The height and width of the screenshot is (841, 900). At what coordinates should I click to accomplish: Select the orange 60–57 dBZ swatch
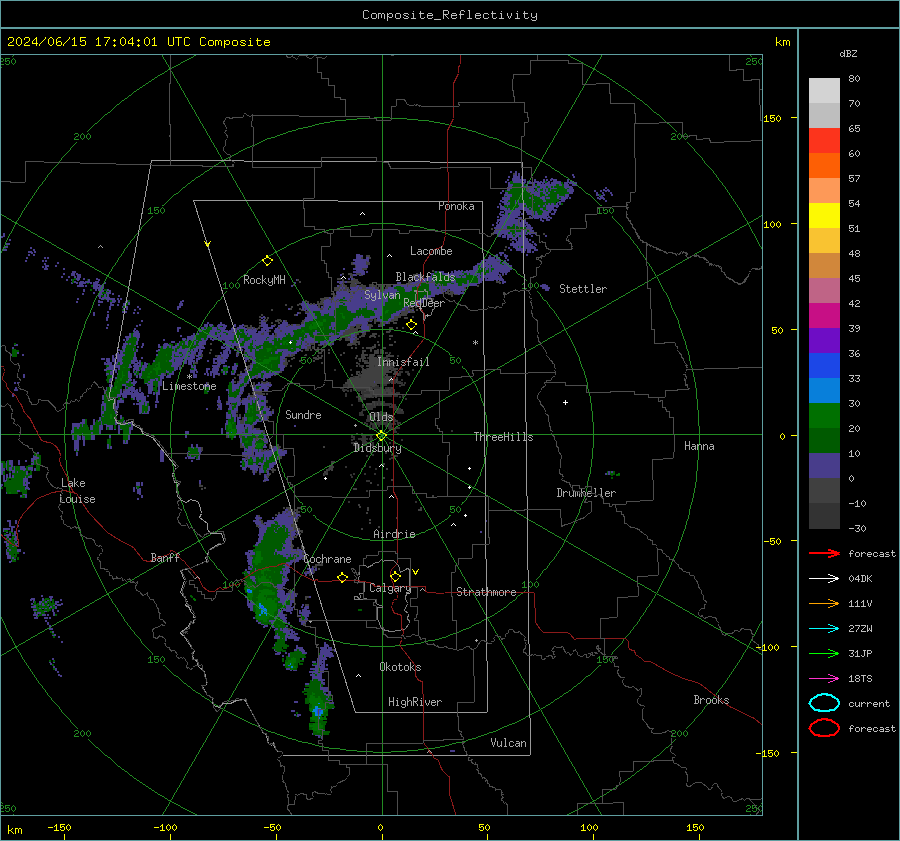[x=824, y=166]
